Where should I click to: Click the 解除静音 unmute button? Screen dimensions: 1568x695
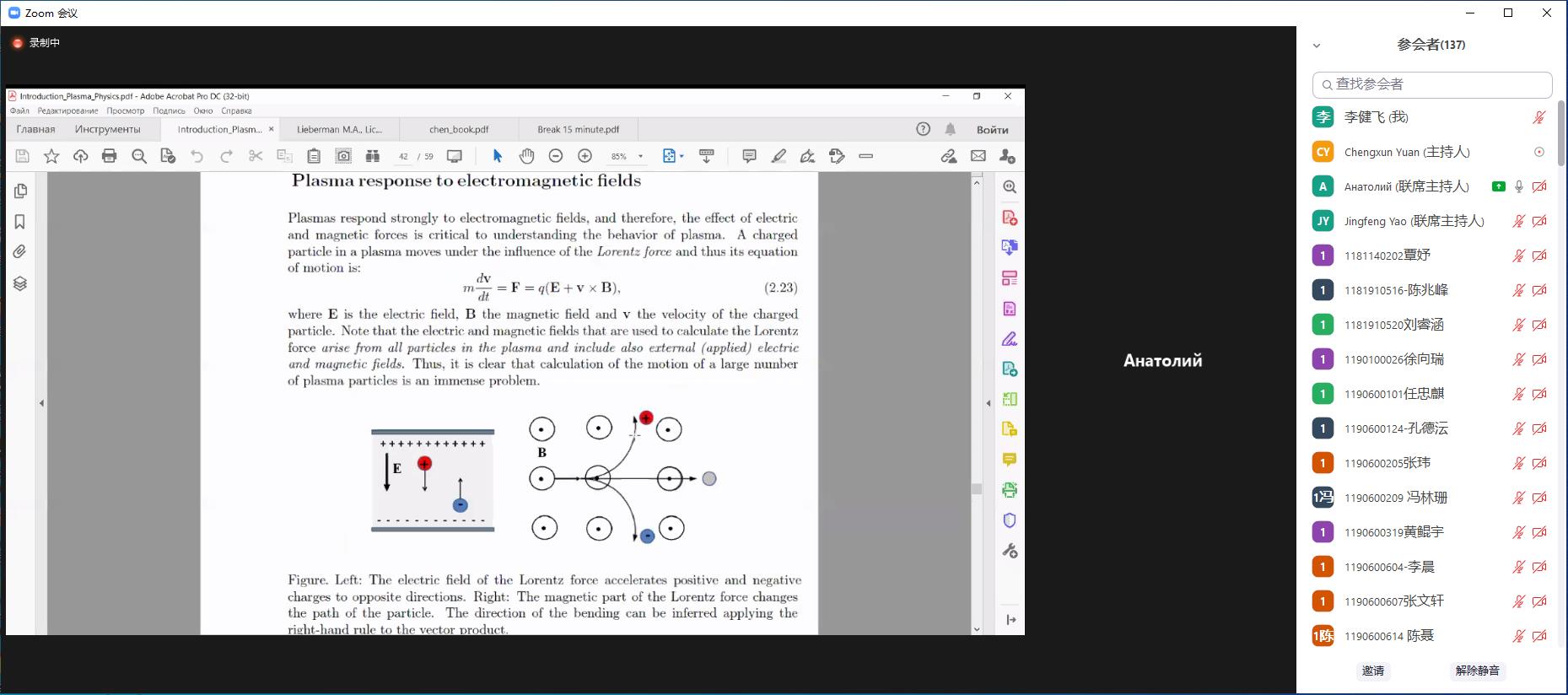click(x=1477, y=671)
